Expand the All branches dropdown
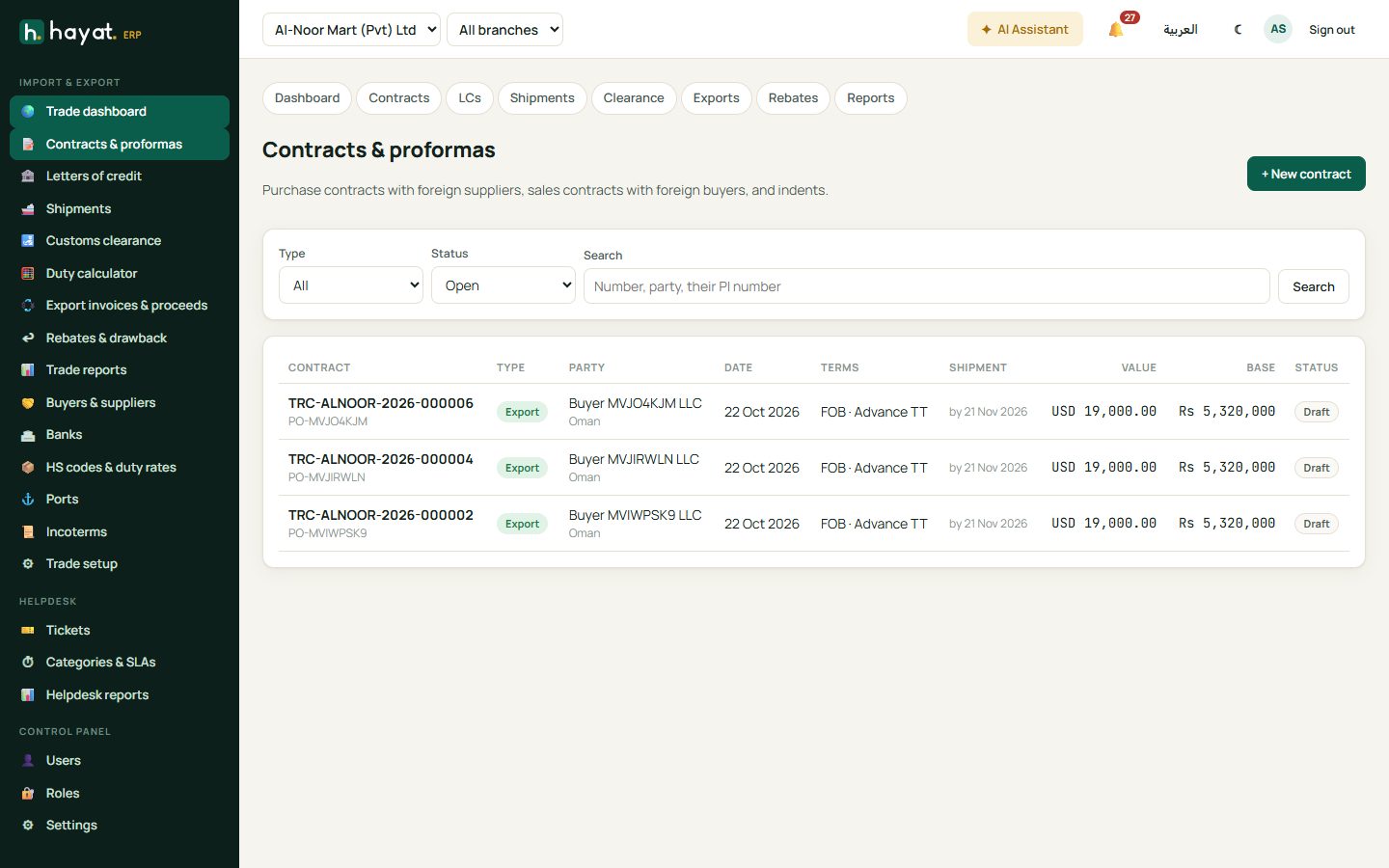 504,30
